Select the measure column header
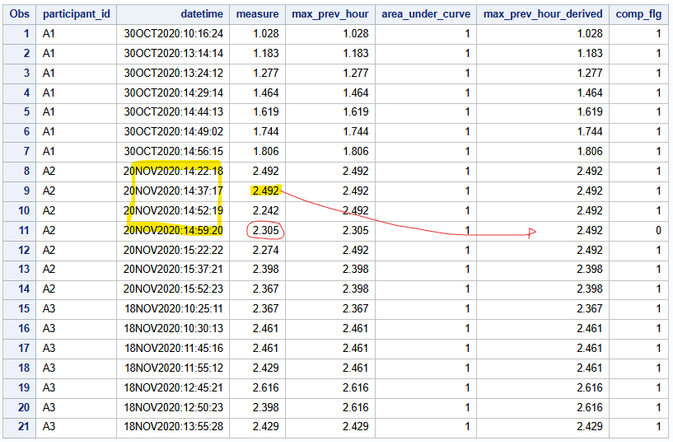The image size is (673, 442). click(257, 15)
